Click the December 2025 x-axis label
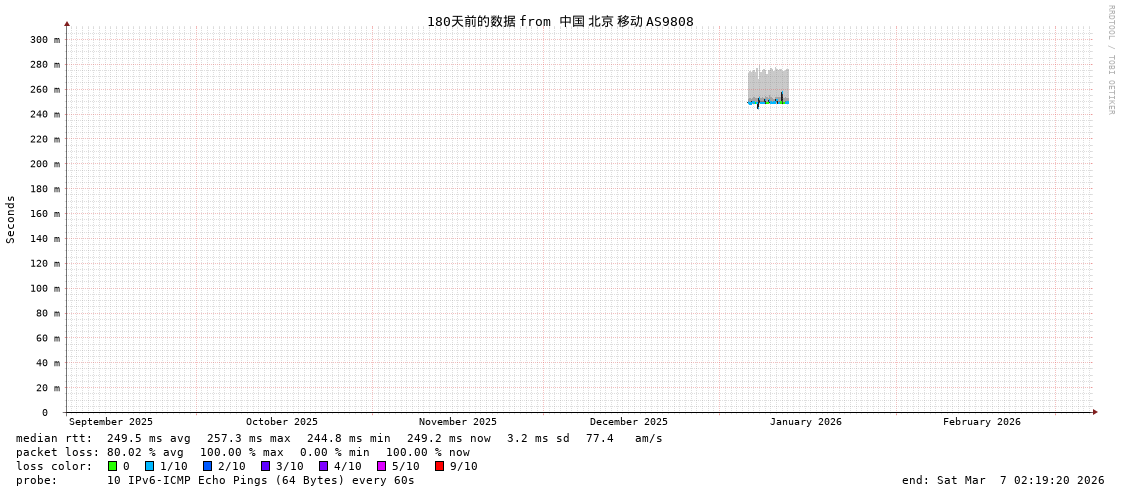The width and height of the screenshot is (1121, 494). [628, 422]
